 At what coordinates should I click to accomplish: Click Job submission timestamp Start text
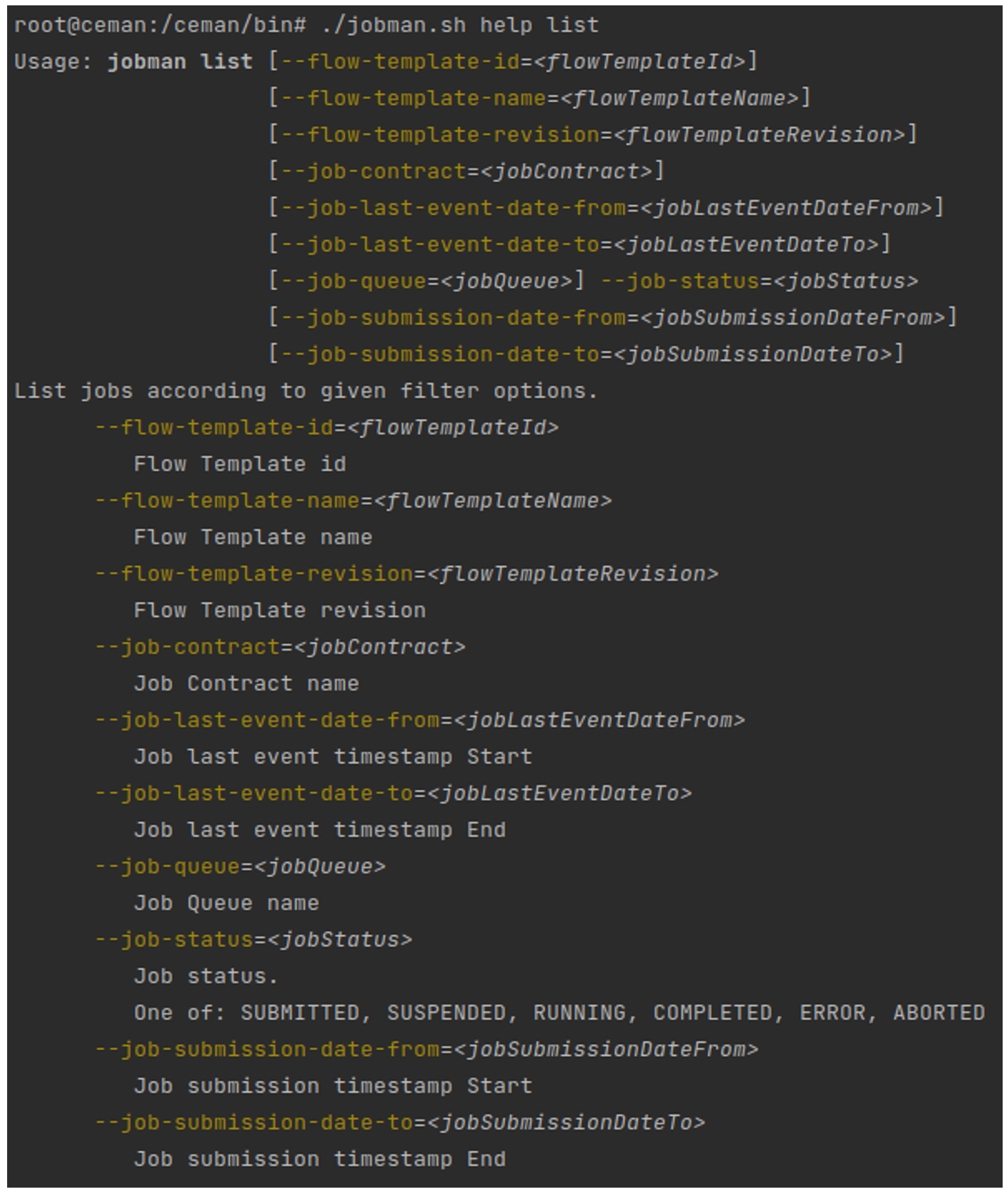click(x=332, y=1086)
